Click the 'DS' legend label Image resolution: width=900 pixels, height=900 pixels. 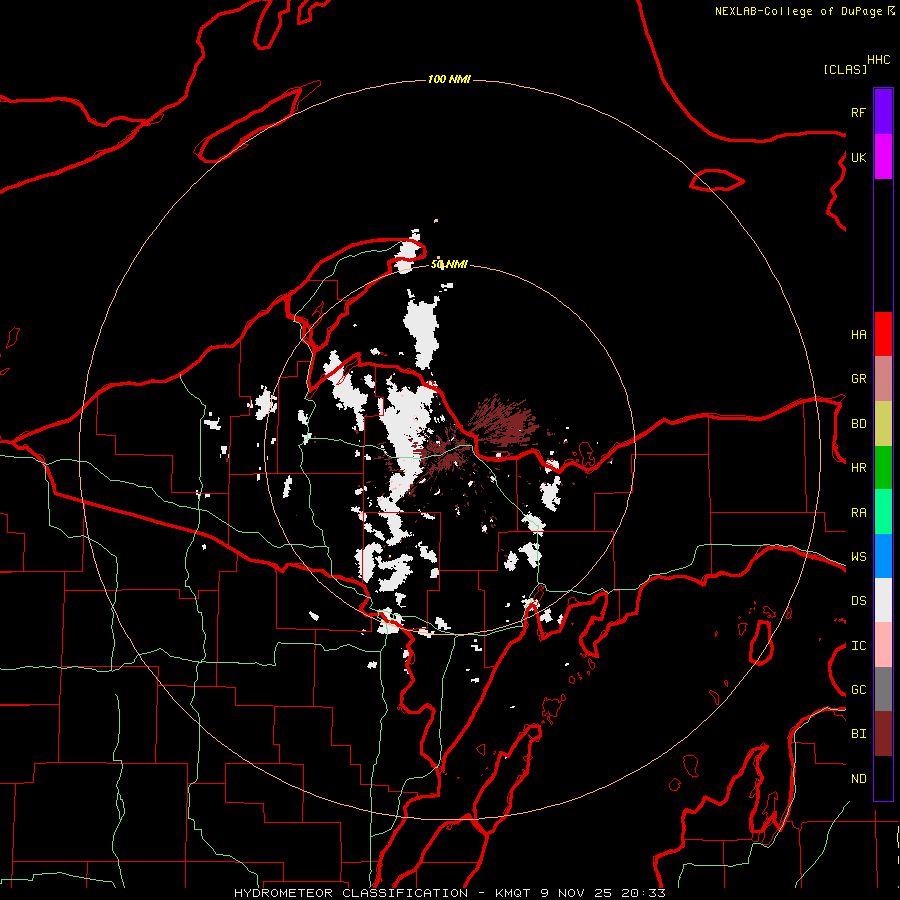[858, 601]
